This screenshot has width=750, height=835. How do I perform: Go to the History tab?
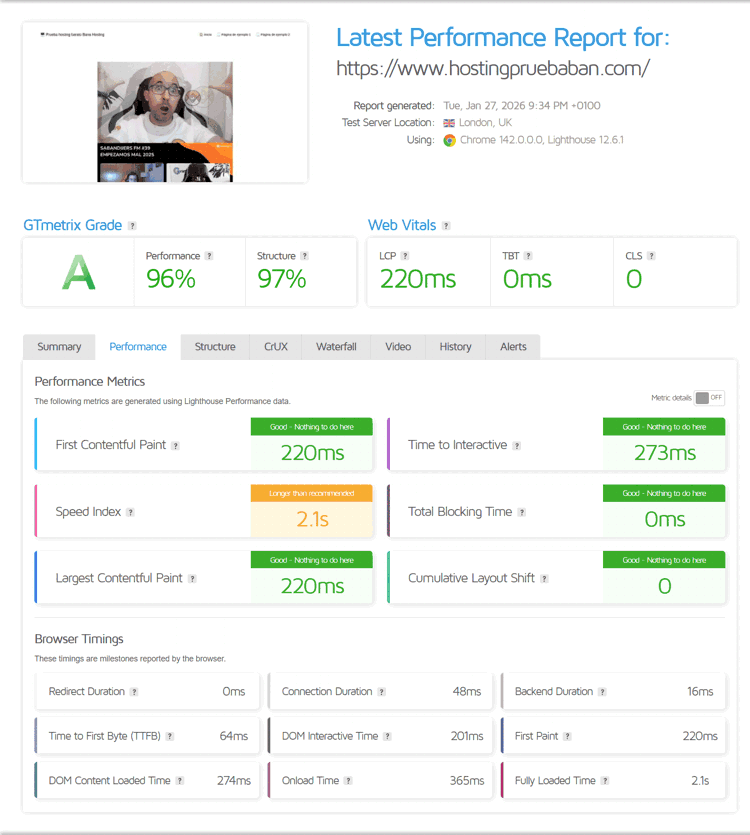click(455, 347)
